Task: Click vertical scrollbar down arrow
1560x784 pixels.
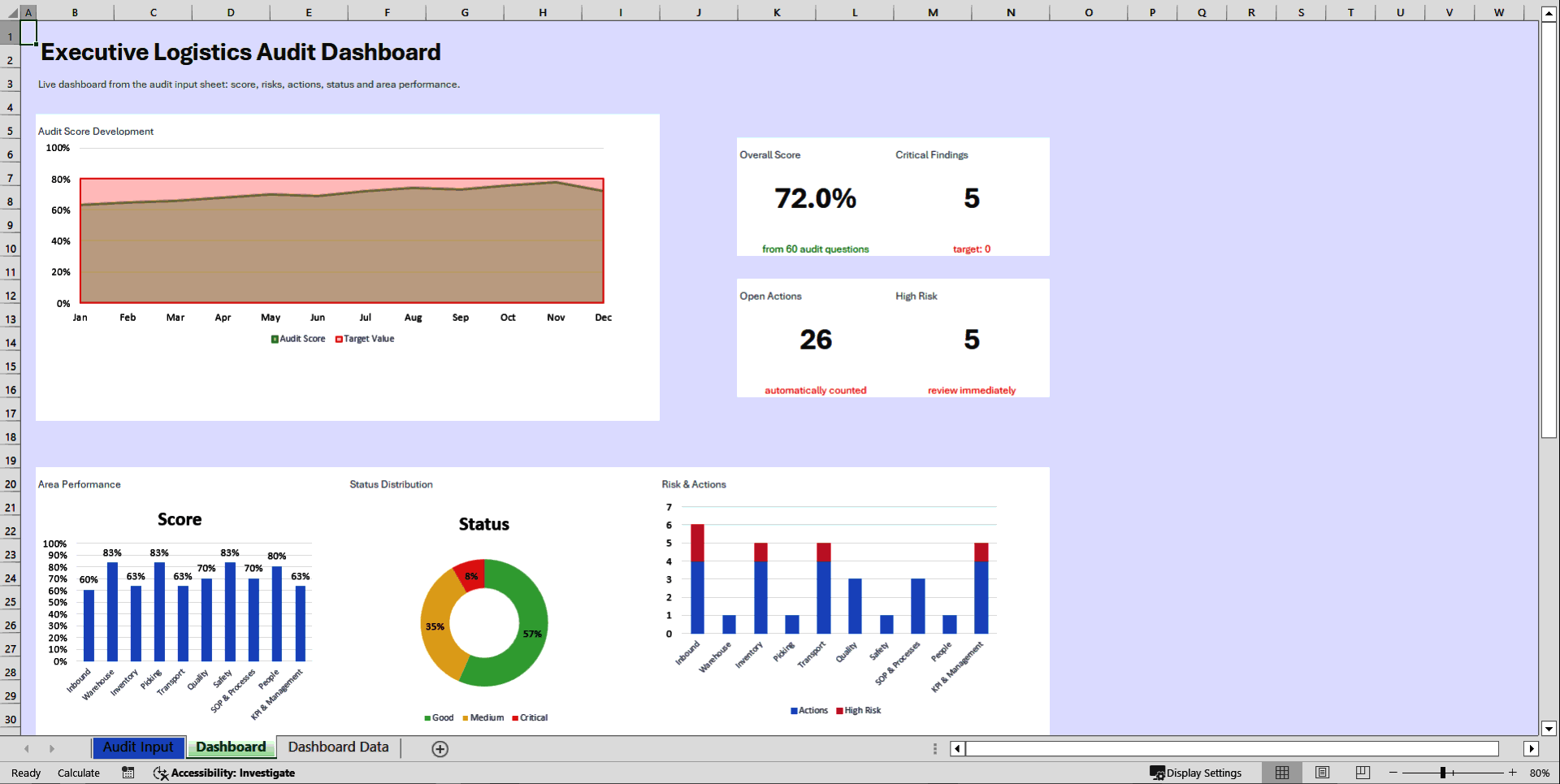Action: click(x=1549, y=729)
